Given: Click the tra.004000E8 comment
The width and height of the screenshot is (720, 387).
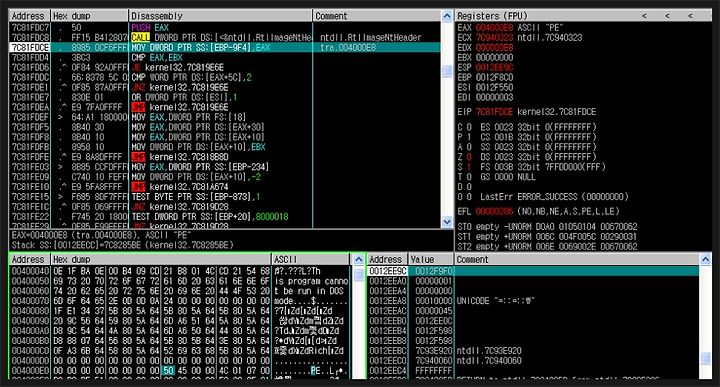Looking at the screenshot, I should click(x=348, y=47).
